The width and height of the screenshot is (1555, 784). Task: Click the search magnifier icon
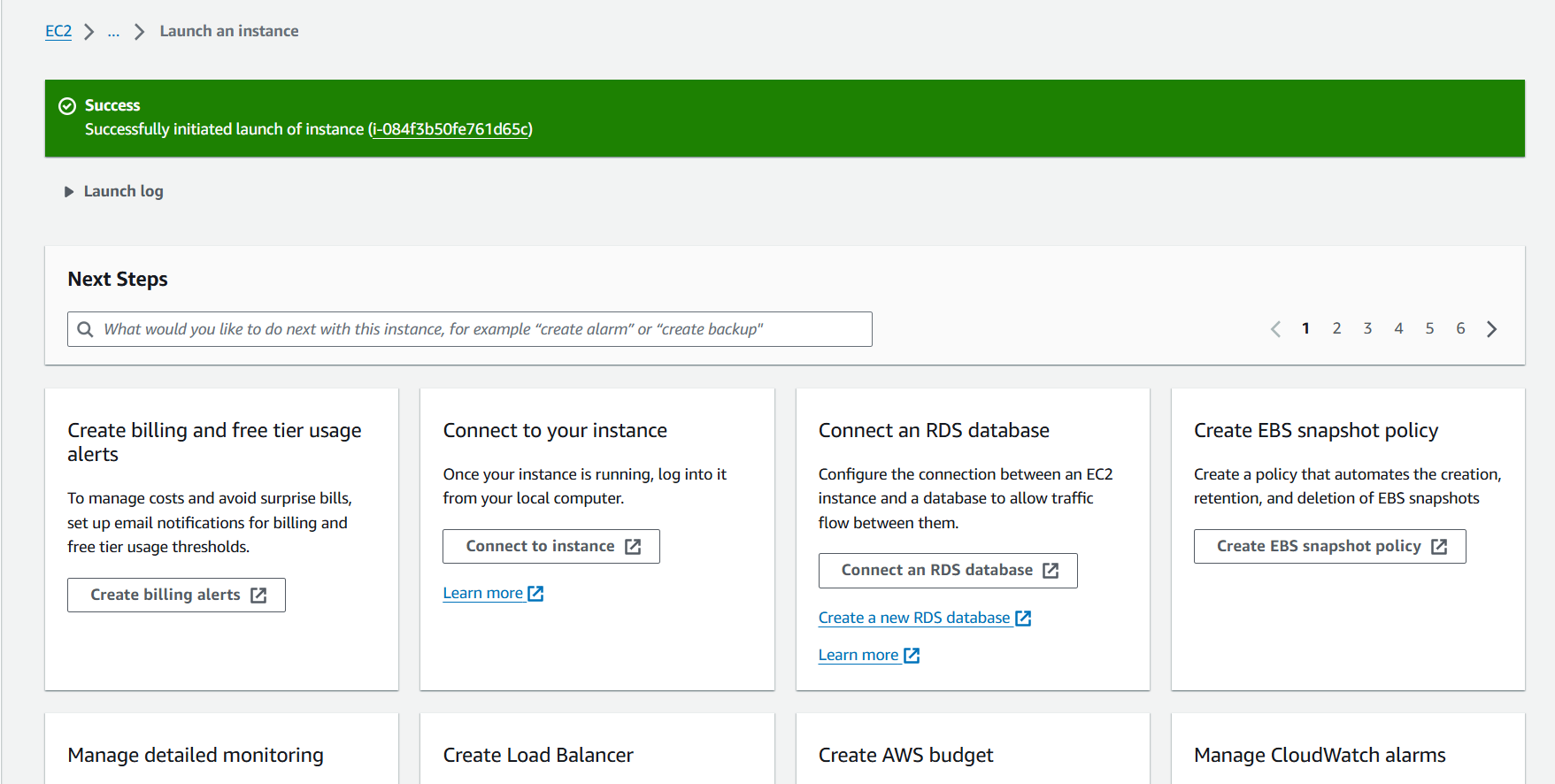(x=85, y=329)
